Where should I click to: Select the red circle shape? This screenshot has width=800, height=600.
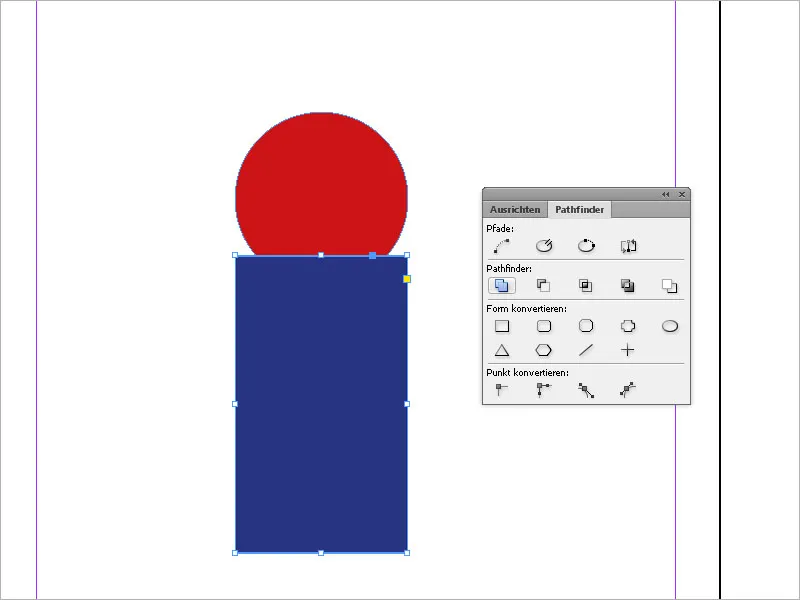point(321,184)
